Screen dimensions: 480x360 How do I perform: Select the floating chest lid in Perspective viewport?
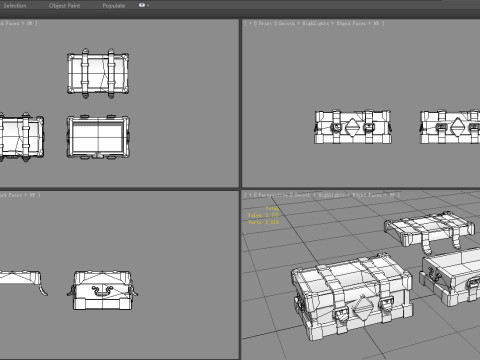coord(430,232)
